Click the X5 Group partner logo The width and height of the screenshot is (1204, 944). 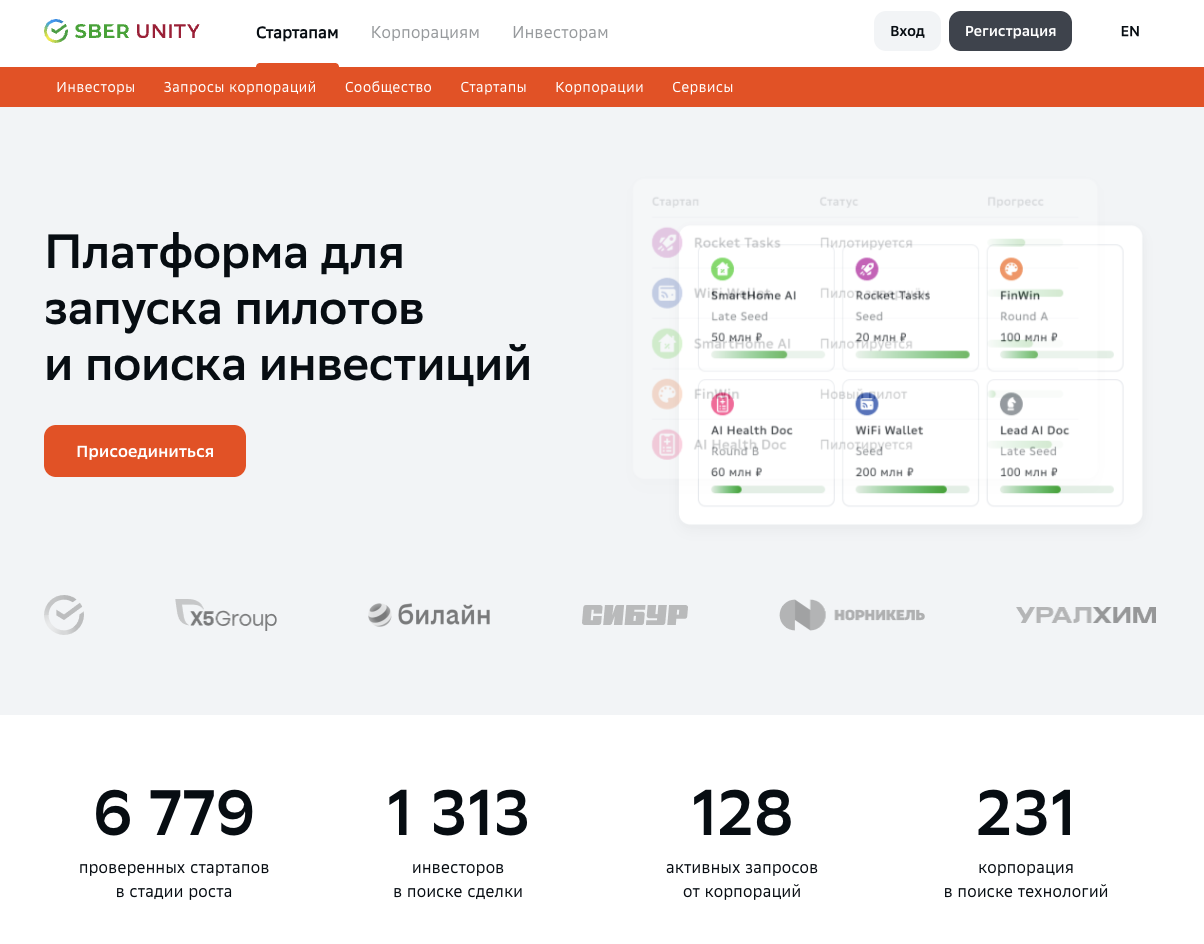[x=226, y=615]
